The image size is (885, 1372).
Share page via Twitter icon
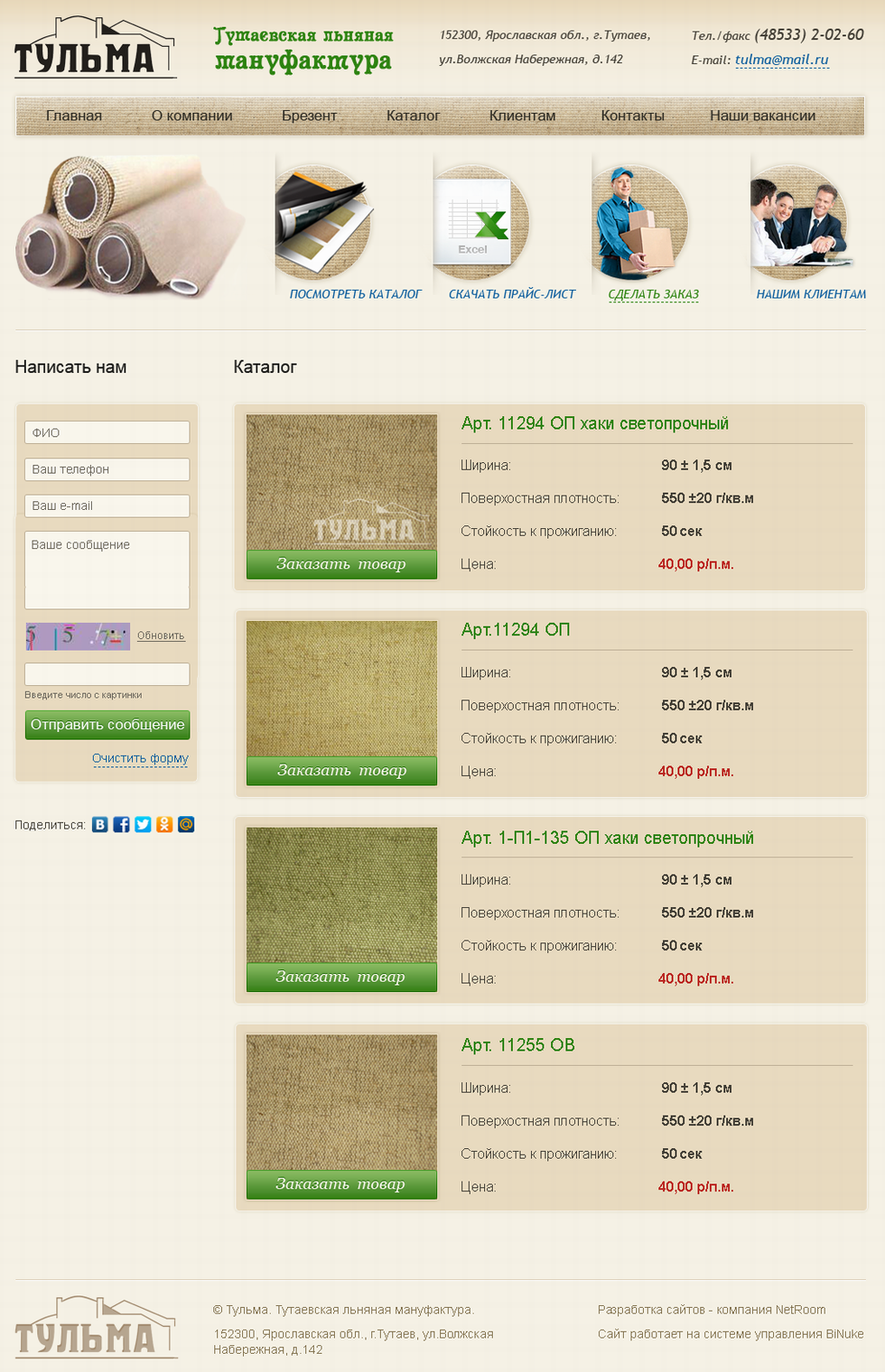143,824
